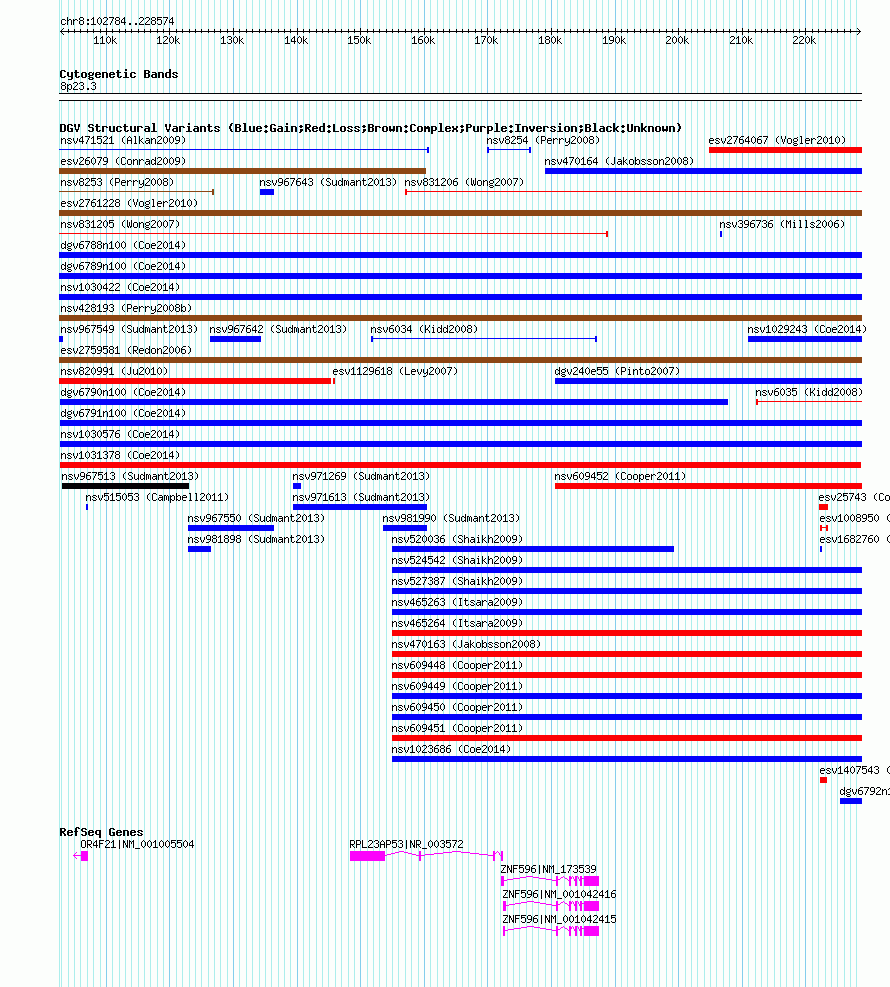Image resolution: width=890 pixels, height=987 pixels.
Task: Select nsv609449 (Cooper2011) label
Action: [x=457, y=686]
